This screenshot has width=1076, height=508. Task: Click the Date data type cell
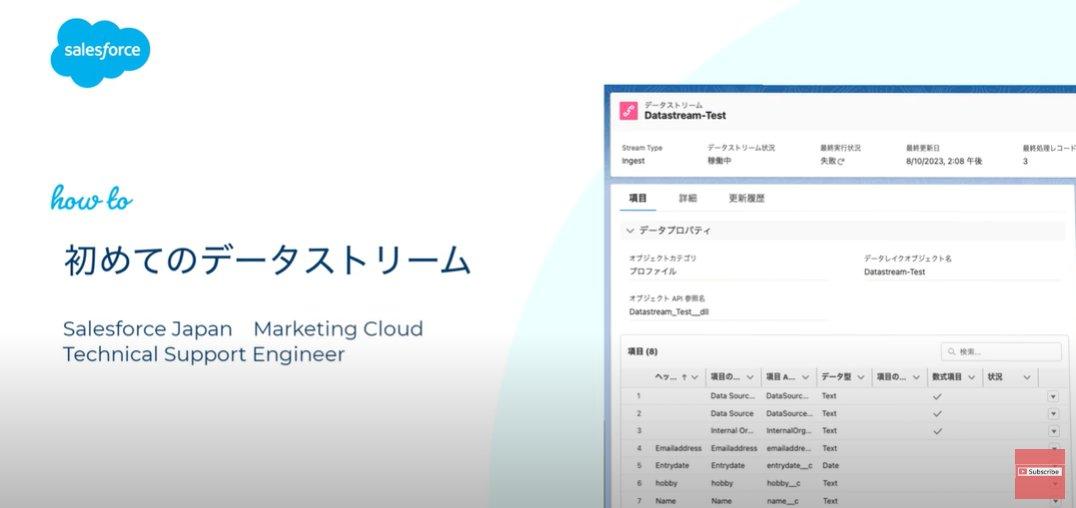click(830, 465)
